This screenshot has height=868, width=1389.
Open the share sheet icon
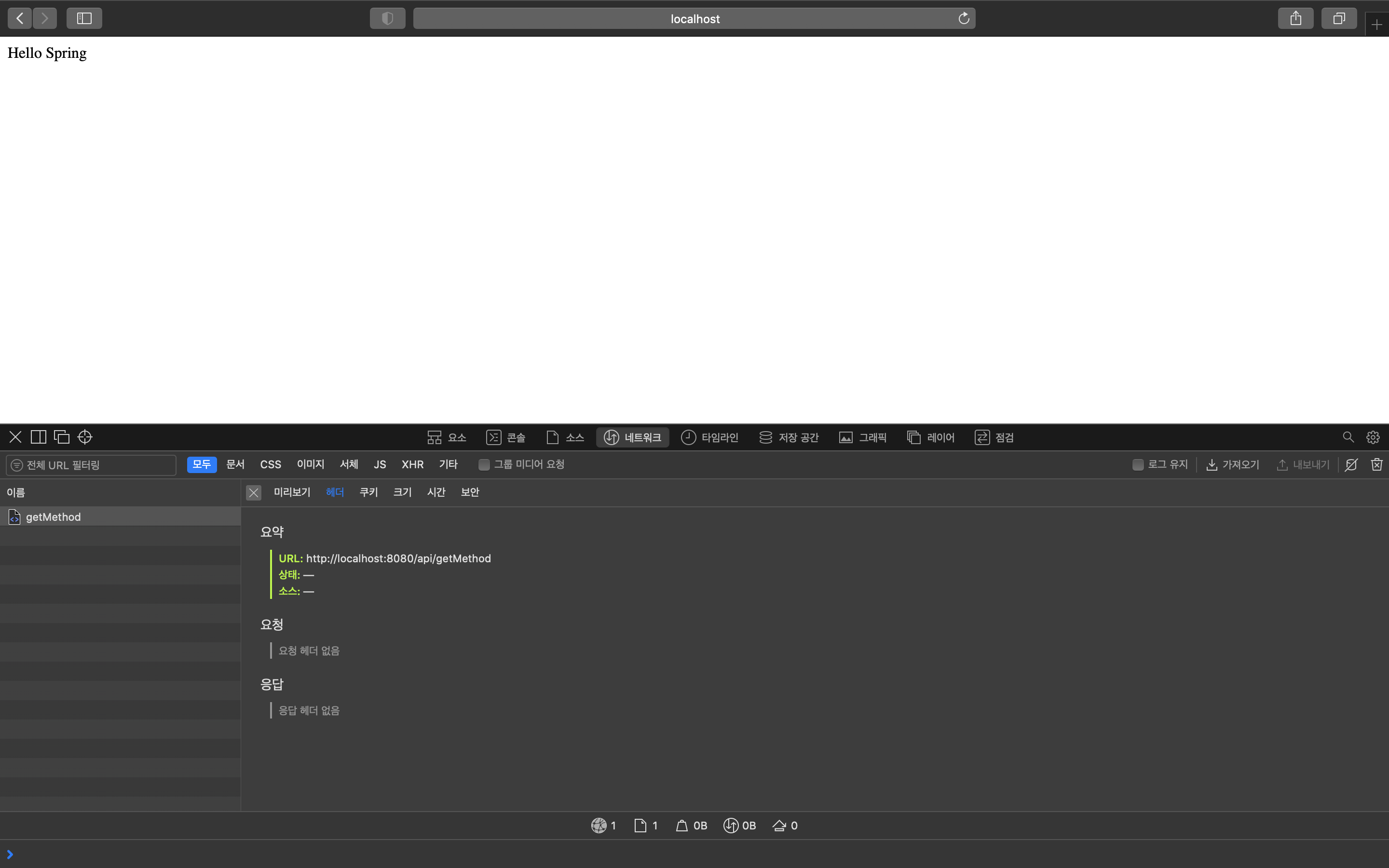pos(1295,18)
